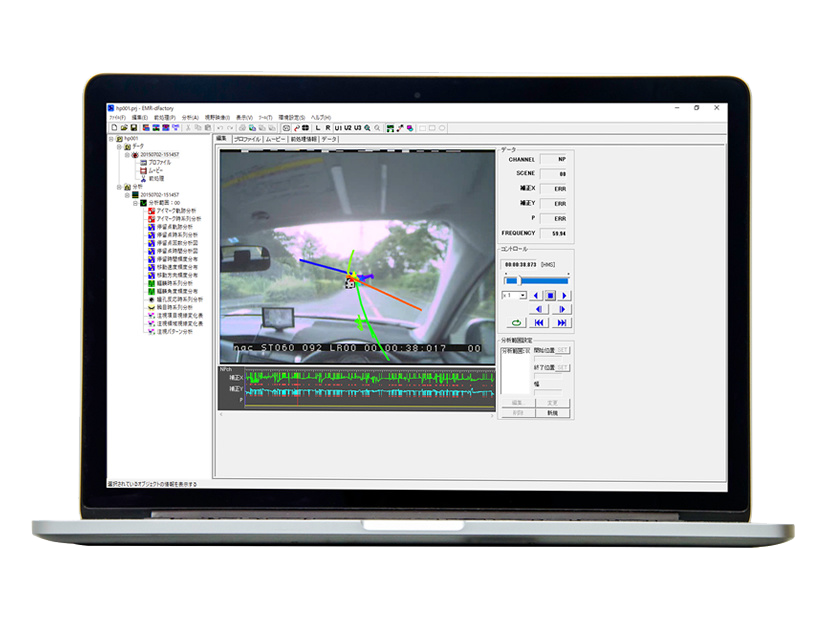
Task: Open the playback speed x1 dropdown
Action: click(x=522, y=296)
